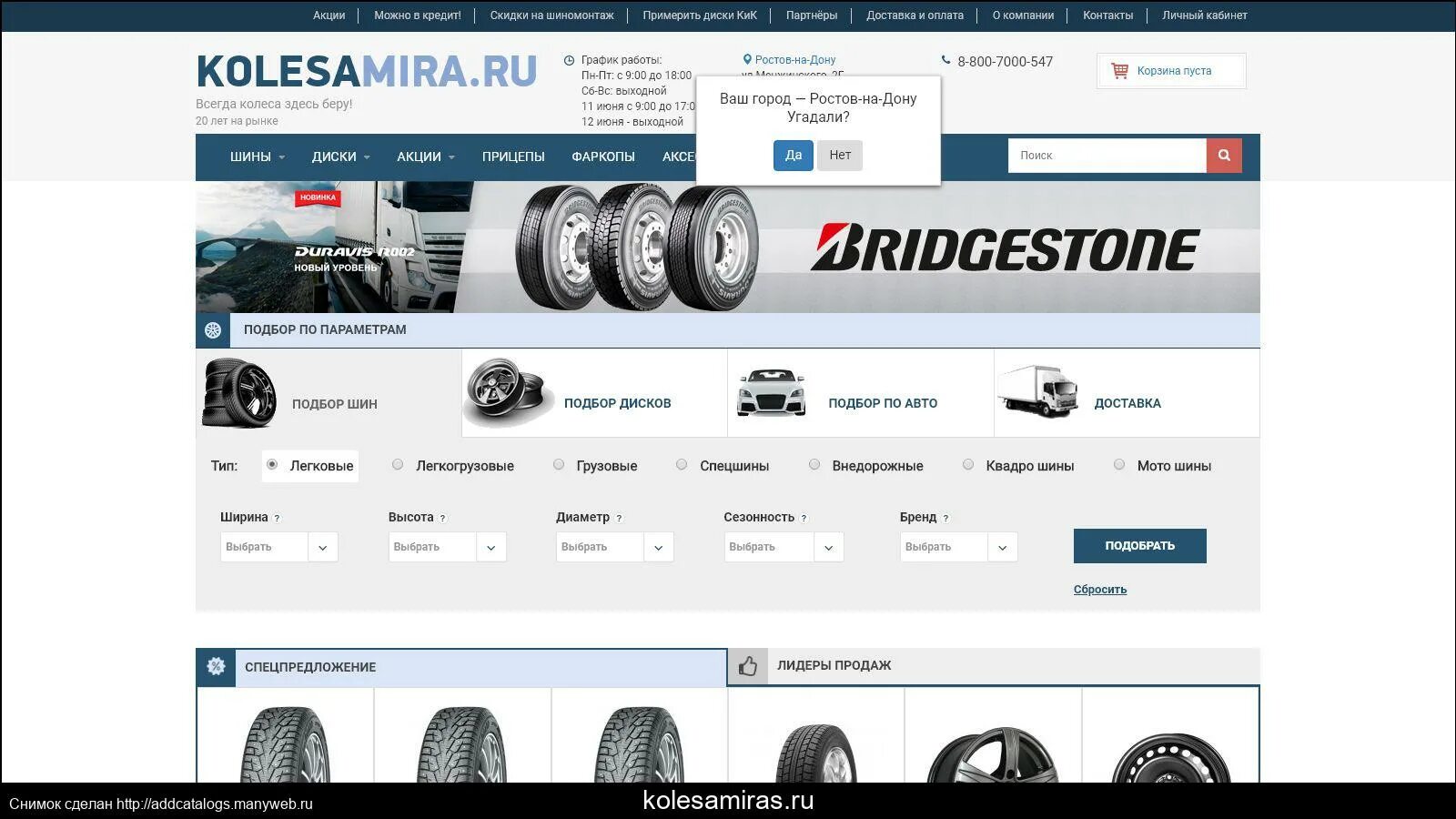The image size is (1456, 819).
Task: Open Партнёры in the top bar
Action: (812, 15)
